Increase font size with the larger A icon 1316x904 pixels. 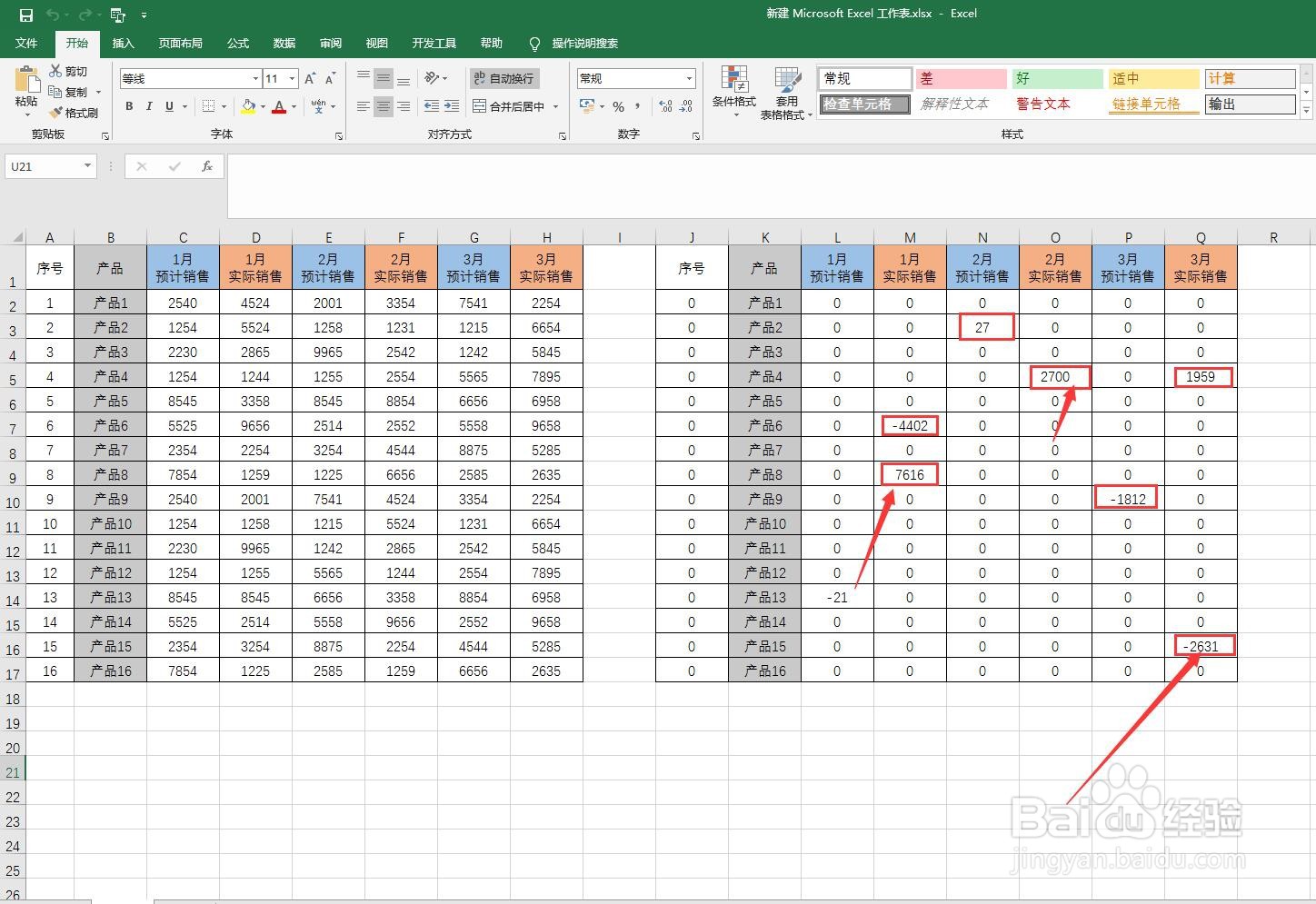coord(311,78)
